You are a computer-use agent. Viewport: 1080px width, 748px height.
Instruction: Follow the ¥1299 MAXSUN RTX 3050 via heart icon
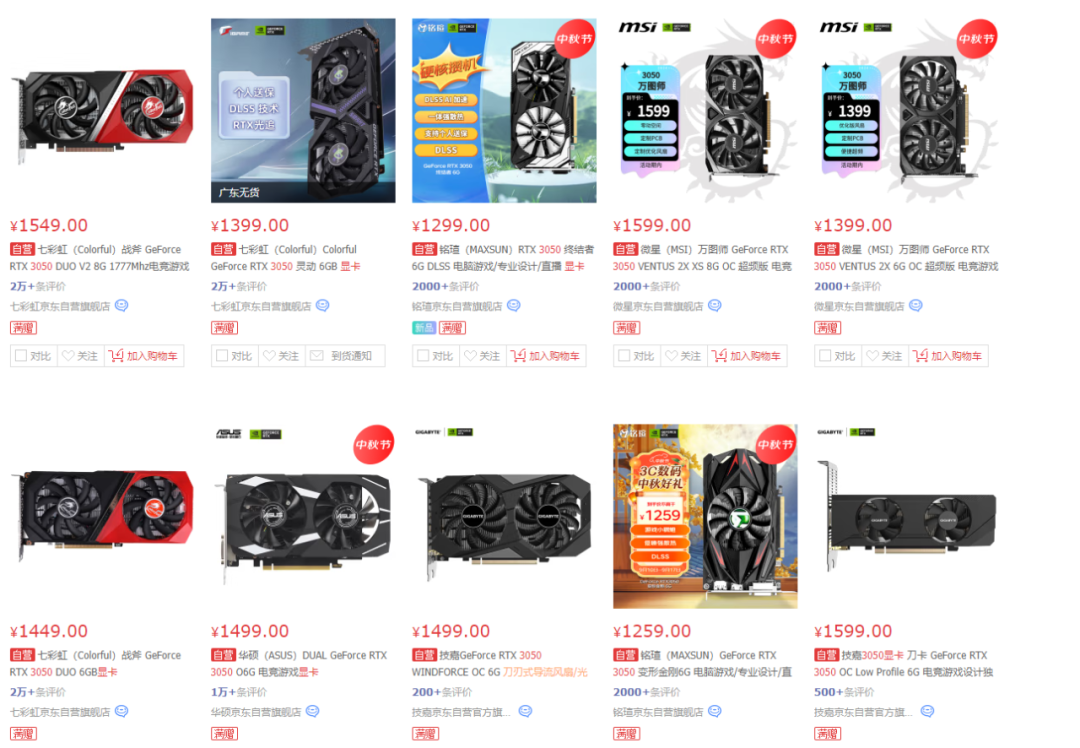tap(483, 355)
